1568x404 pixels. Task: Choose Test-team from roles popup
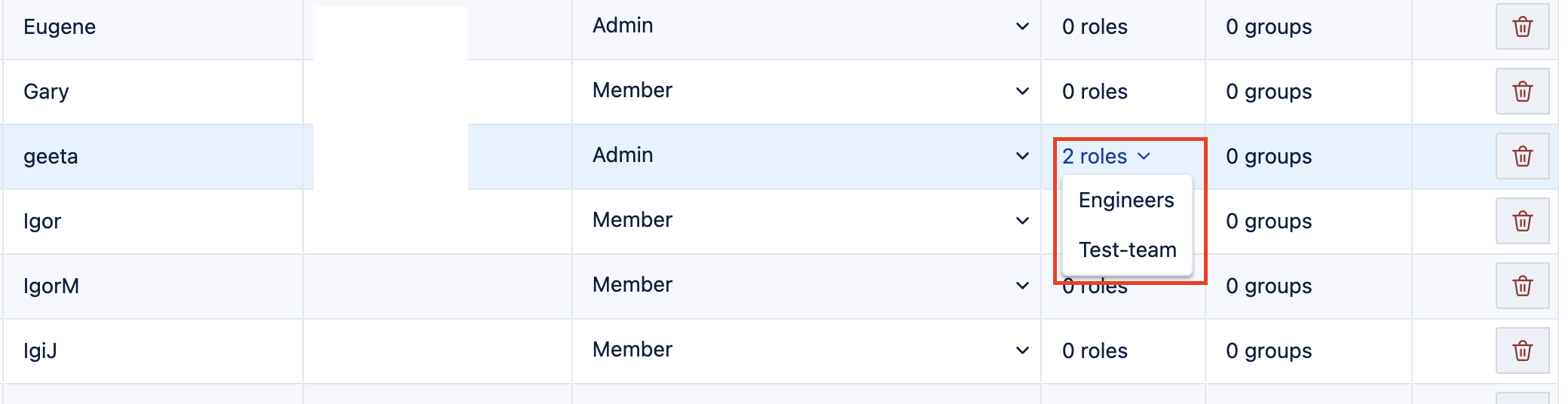click(1127, 250)
